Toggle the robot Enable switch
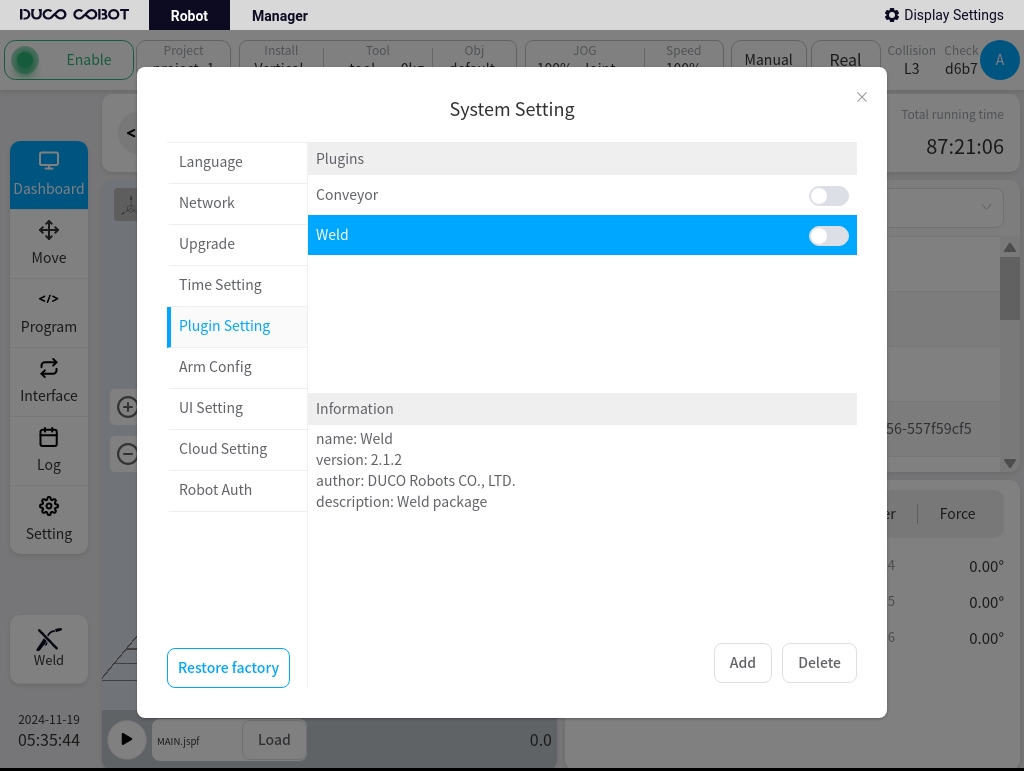Image resolution: width=1024 pixels, height=771 pixels. 25,61
